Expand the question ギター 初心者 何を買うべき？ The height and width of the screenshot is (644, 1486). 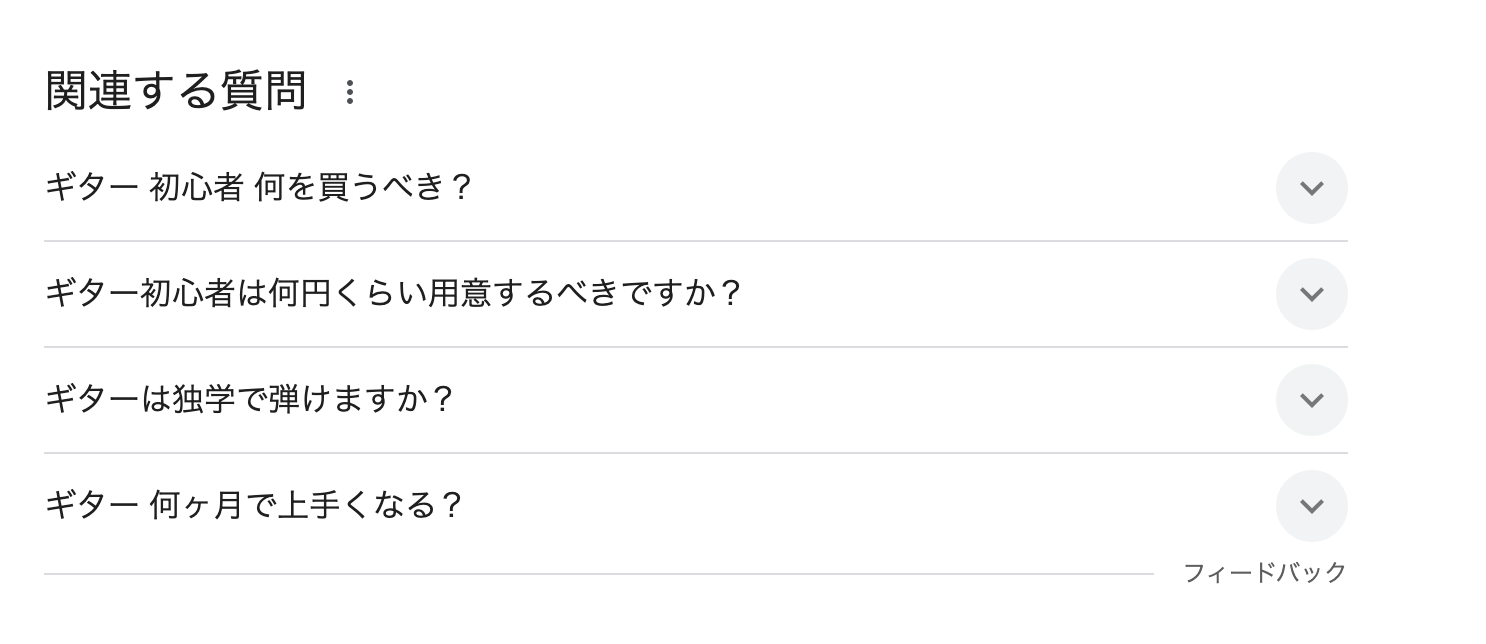click(660, 188)
